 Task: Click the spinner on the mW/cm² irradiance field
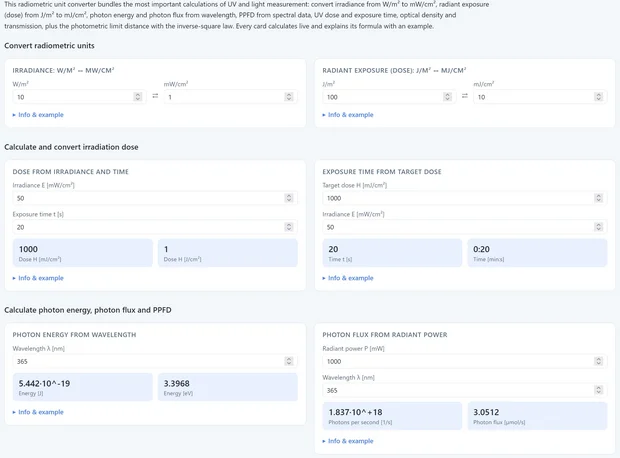coord(289,97)
